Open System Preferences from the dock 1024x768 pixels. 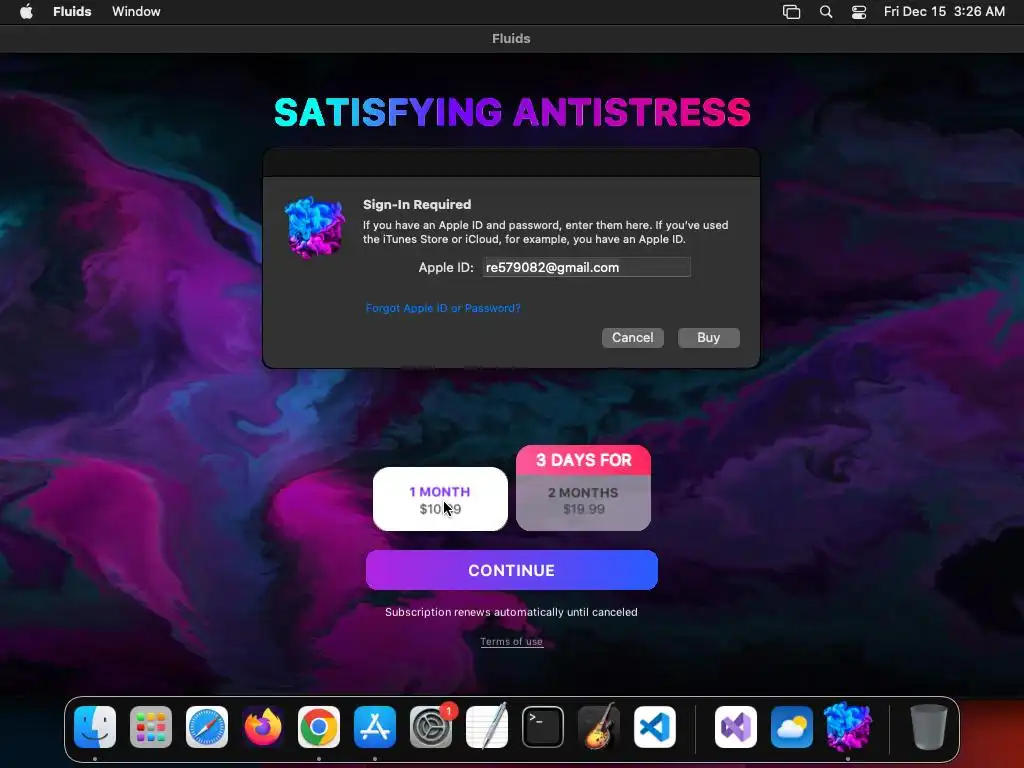[431, 727]
